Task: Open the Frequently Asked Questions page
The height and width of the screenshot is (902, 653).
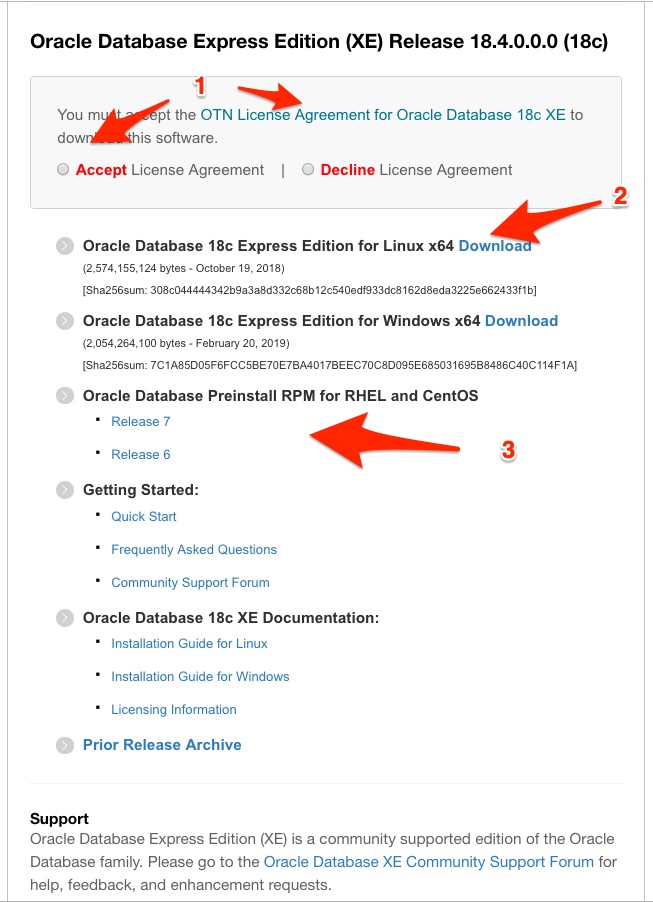Action: [193, 549]
